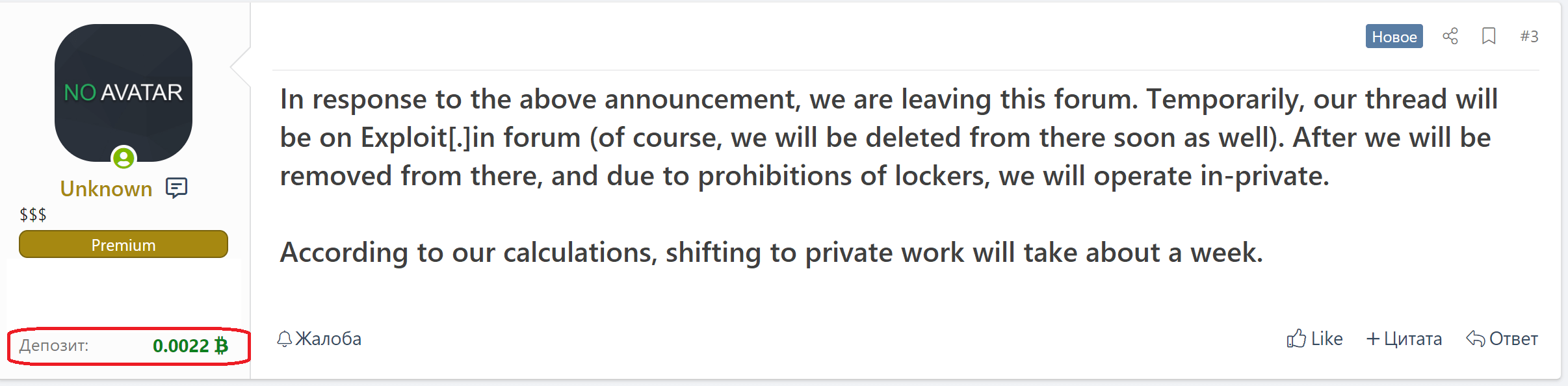
Task: Click the green online status indicator on avatar
Action: click(x=124, y=158)
